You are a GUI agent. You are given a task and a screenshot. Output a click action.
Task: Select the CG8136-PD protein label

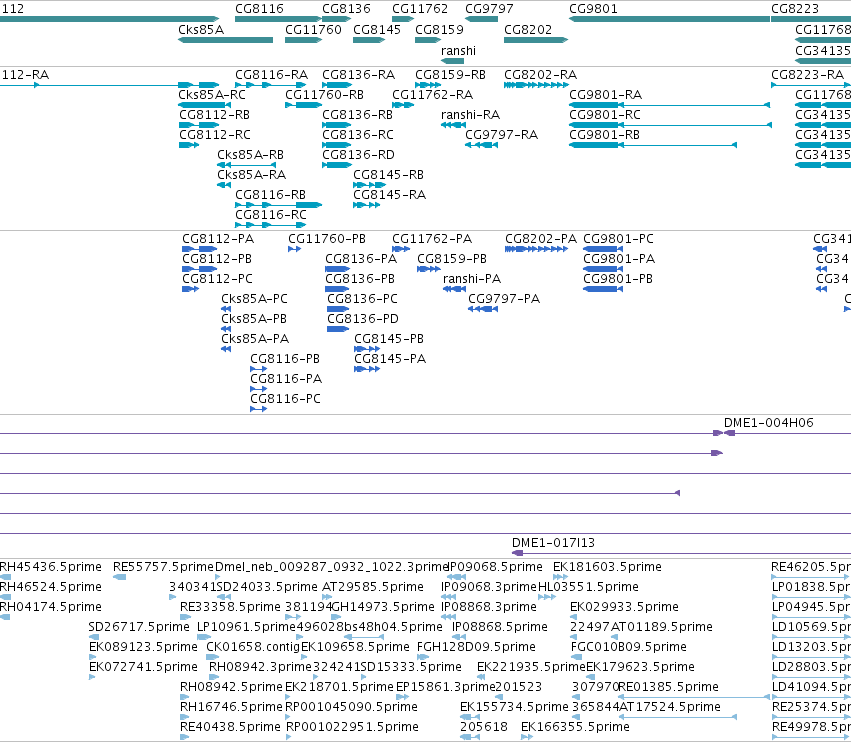[363, 319]
